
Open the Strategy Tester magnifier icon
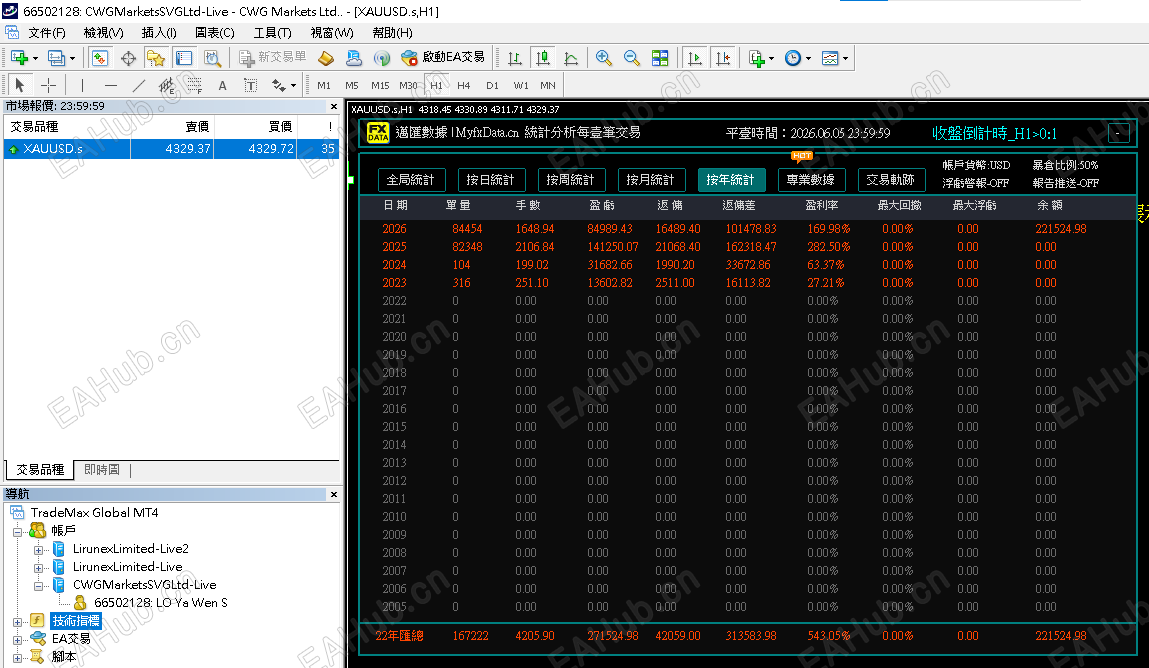[x=212, y=58]
